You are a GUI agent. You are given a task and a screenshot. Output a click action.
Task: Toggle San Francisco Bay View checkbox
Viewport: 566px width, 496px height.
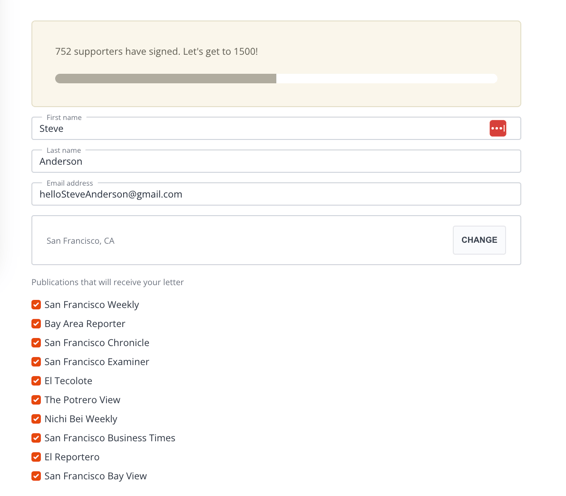(36, 476)
